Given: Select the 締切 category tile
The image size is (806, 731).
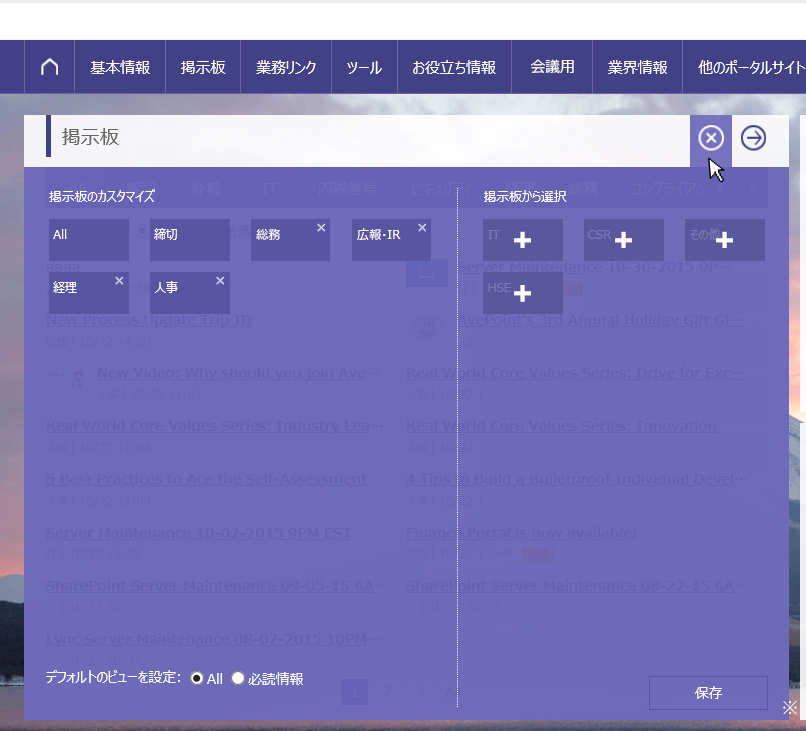Looking at the screenshot, I should pos(190,240).
